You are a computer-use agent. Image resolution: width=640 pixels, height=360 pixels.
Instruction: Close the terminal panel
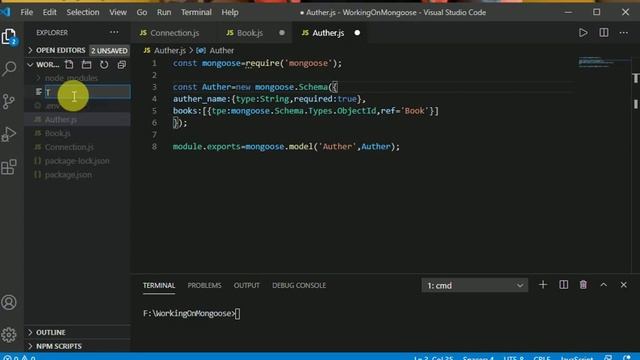click(623, 285)
